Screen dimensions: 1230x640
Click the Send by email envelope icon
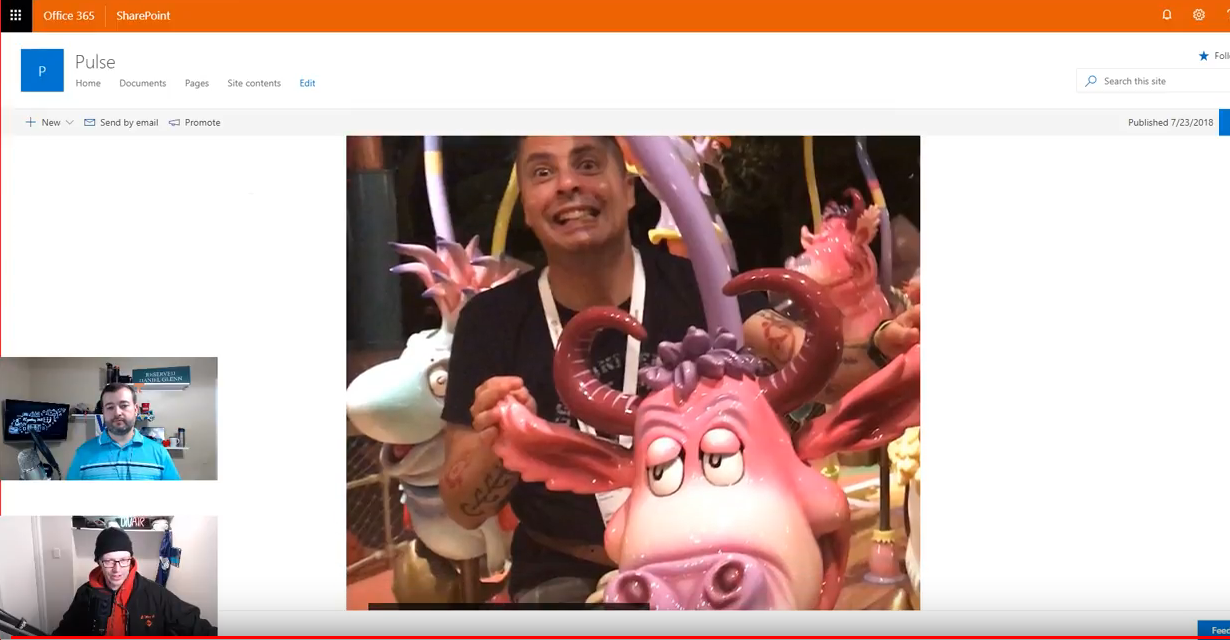pyautogui.click(x=90, y=122)
